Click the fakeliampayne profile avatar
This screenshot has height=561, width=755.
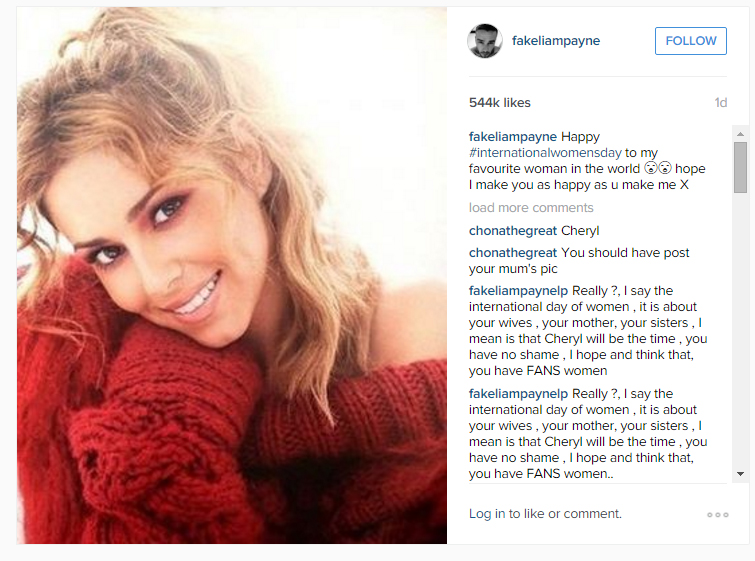click(x=485, y=41)
